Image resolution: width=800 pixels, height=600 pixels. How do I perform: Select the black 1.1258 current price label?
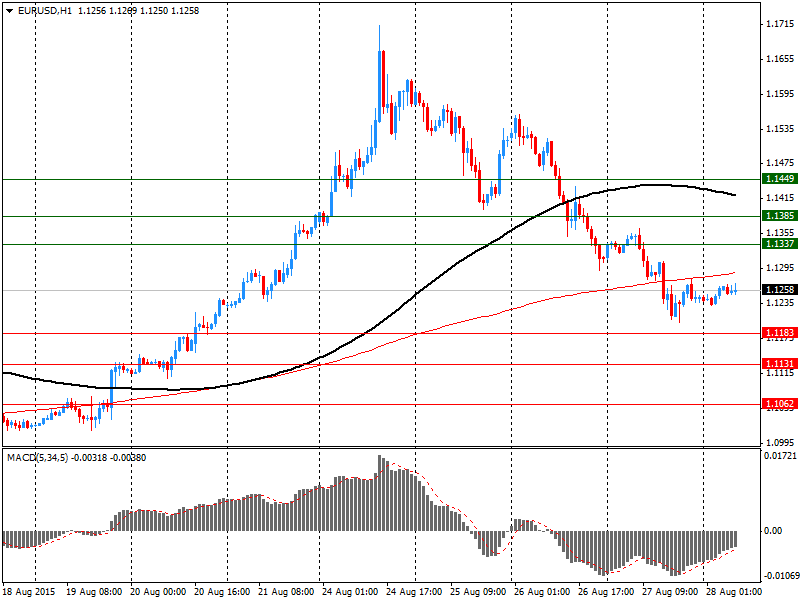tap(780, 290)
